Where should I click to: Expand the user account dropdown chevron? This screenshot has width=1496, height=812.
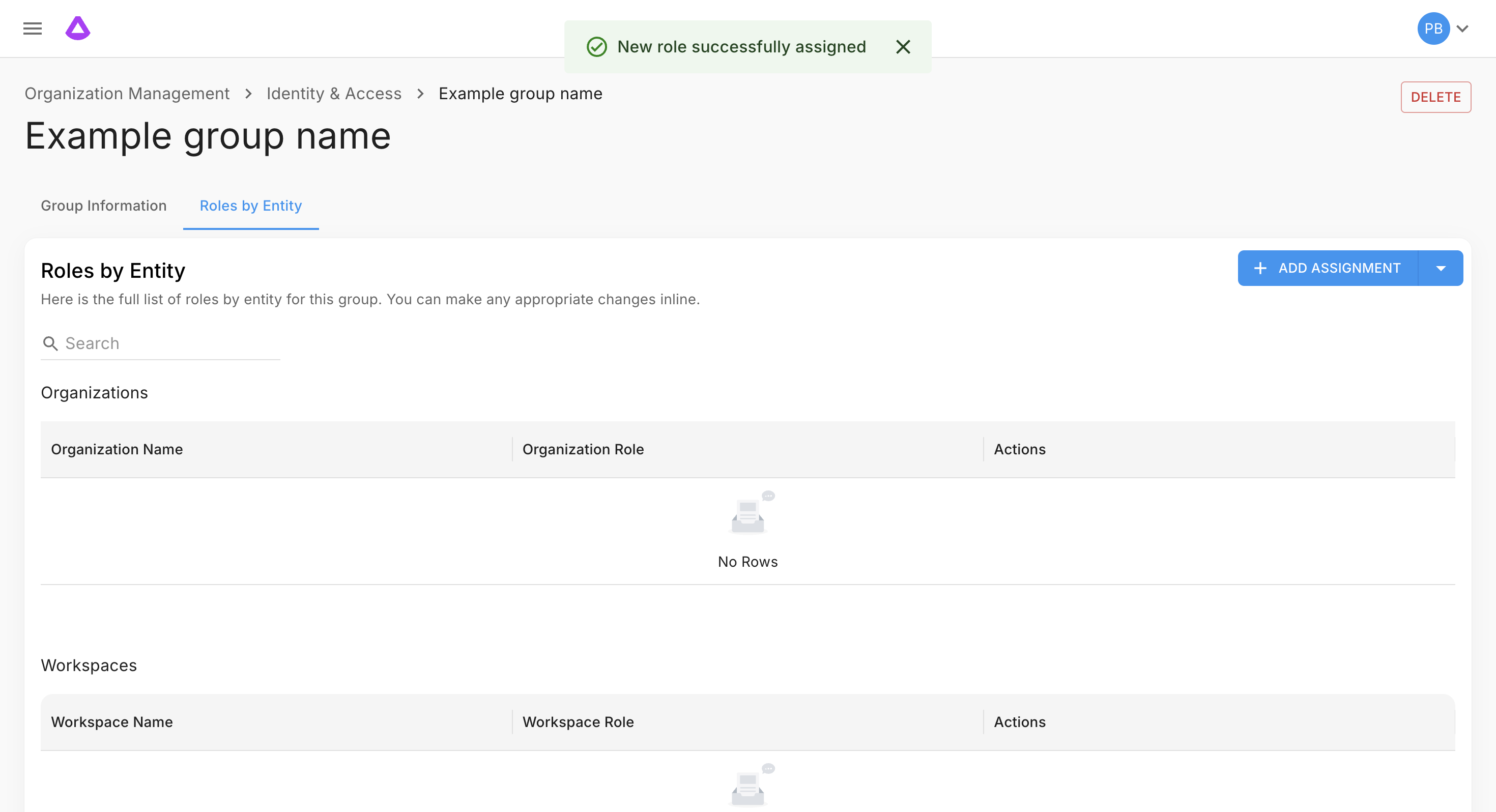[x=1463, y=28]
